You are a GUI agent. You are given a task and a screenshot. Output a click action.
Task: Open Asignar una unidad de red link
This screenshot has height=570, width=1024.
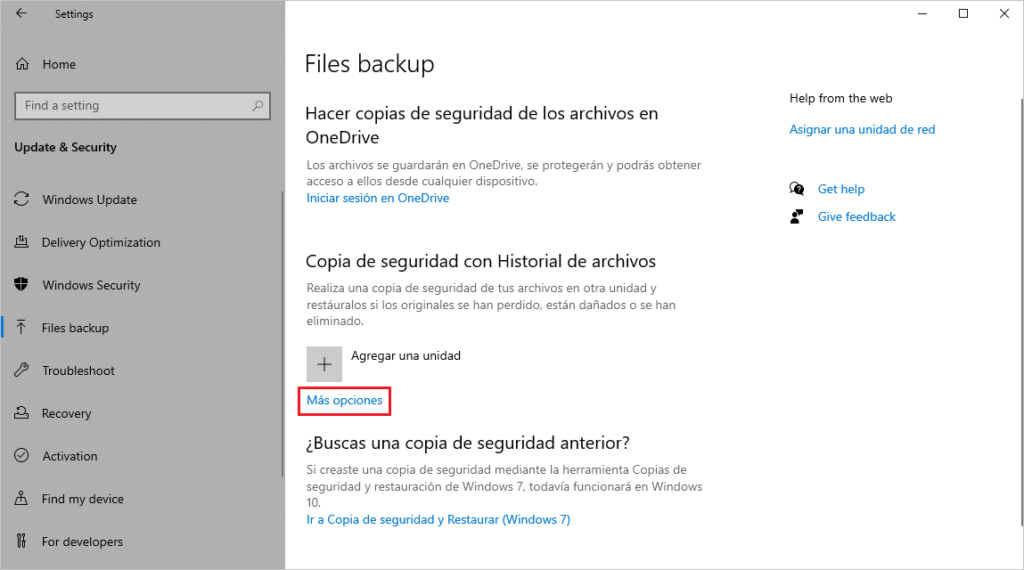[x=862, y=129]
